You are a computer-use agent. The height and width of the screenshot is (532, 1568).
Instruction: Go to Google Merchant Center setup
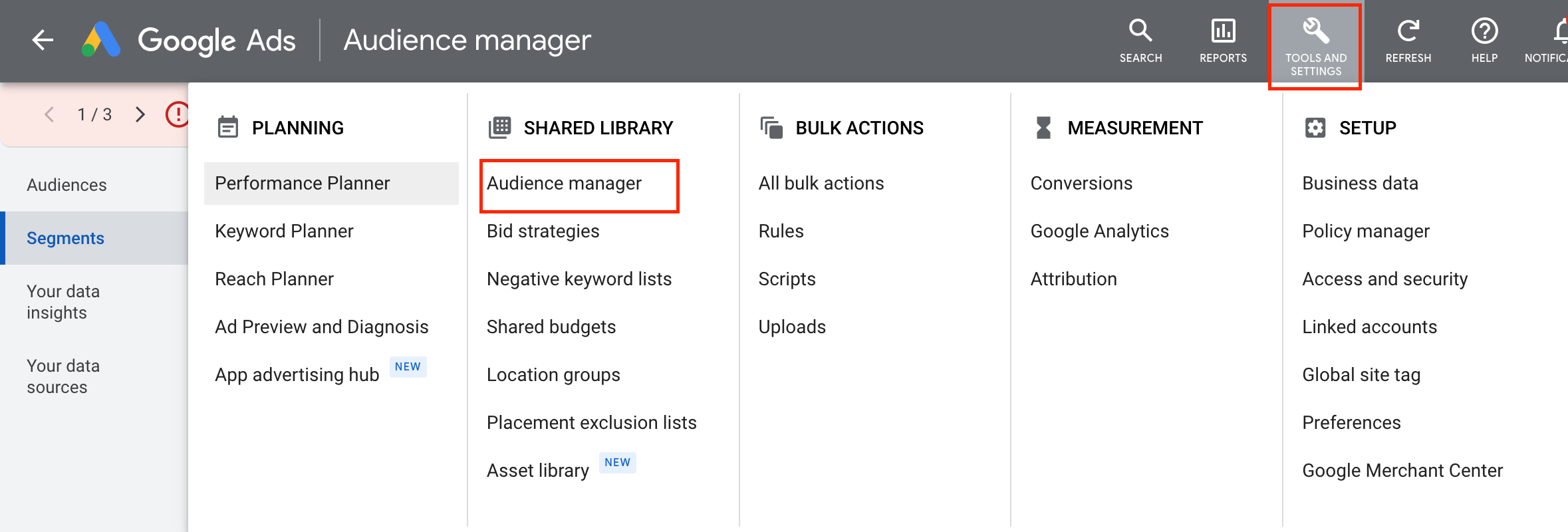click(x=1402, y=471)
